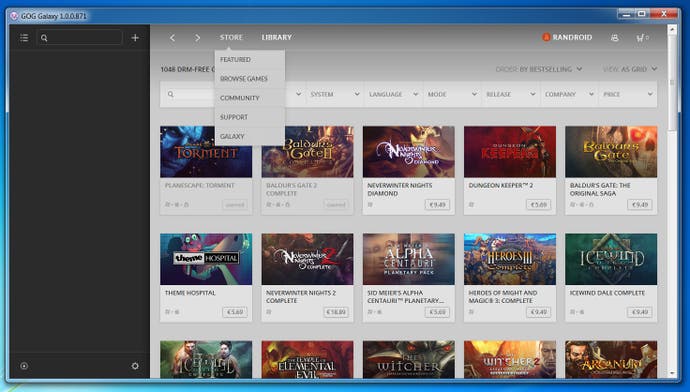Viewport: 690px width, 392px height.
Task: Click the Dungeon Keeper 2 price button
Action: coord(538,205)
